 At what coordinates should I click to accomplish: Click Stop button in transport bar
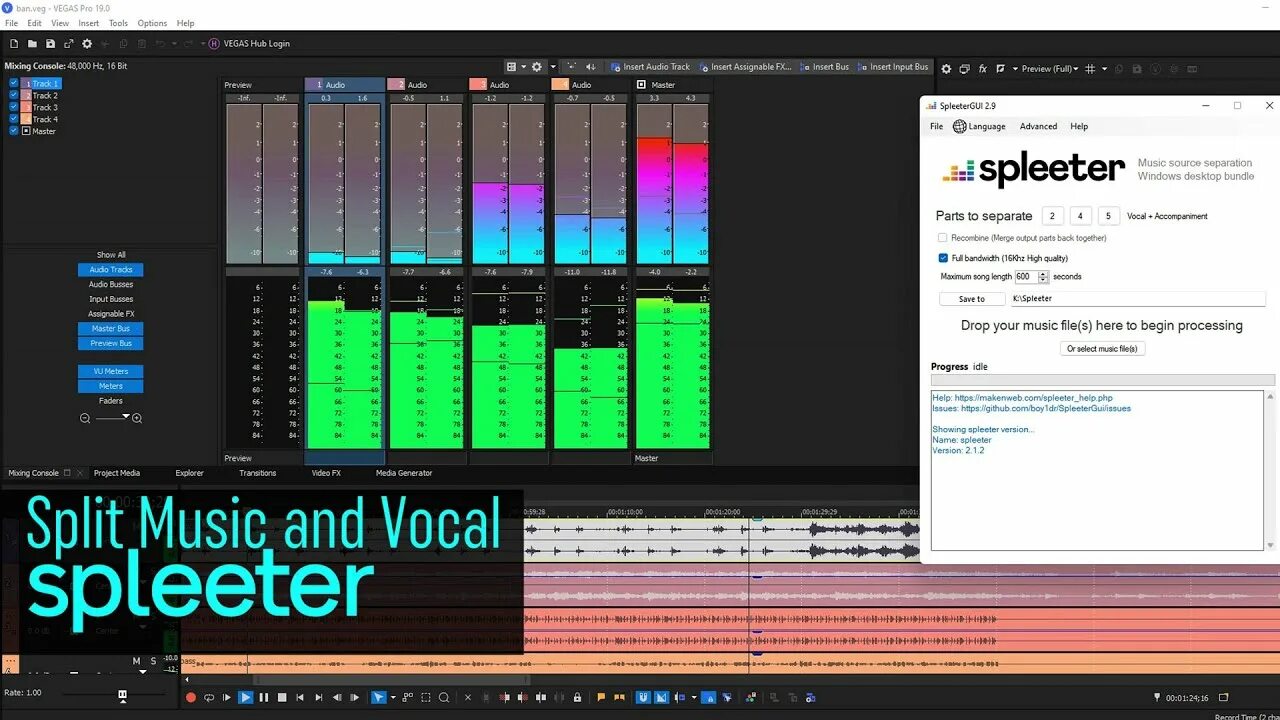(x=282, y=698)
